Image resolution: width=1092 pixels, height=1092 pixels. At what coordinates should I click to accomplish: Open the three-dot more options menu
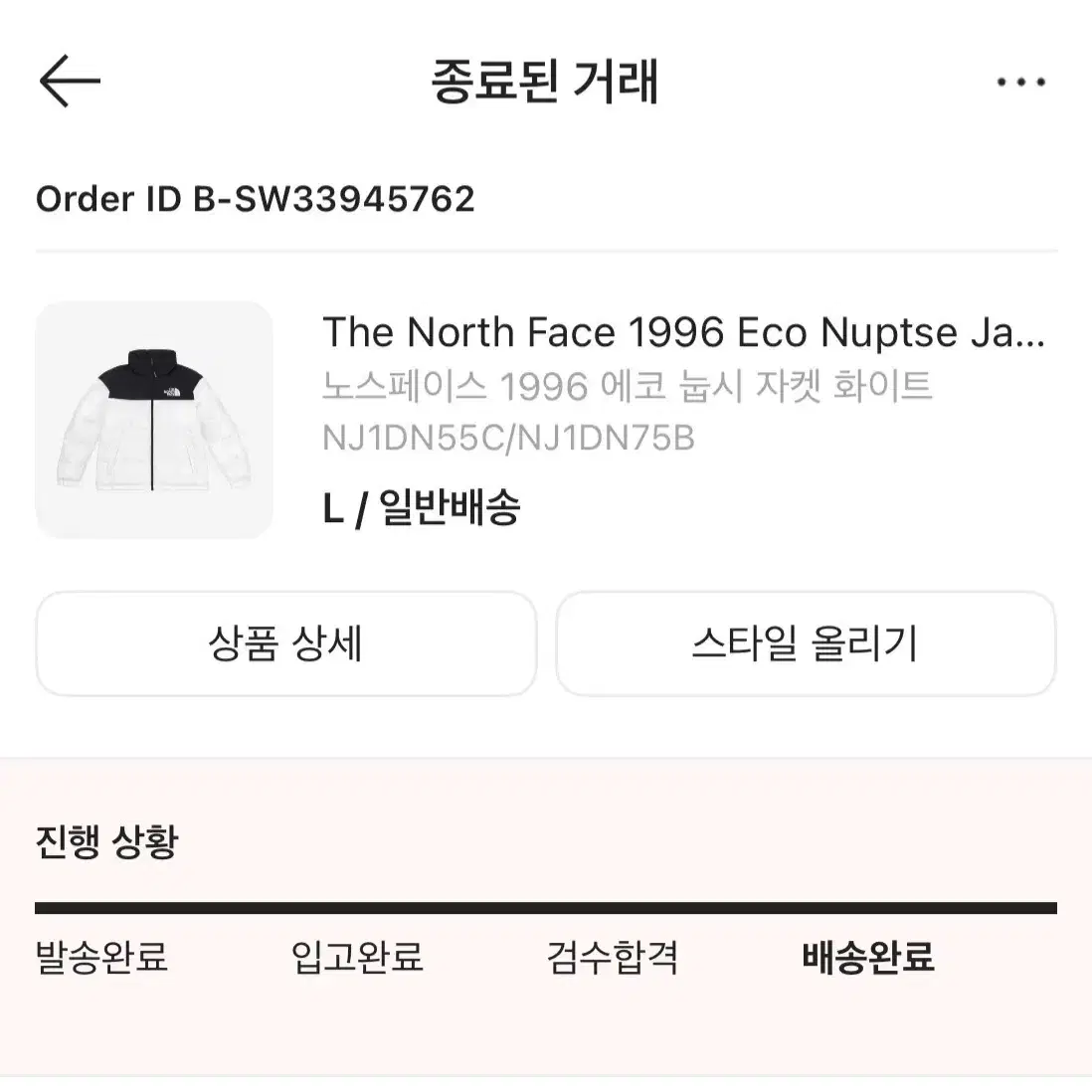click(x=1020, y=82)
